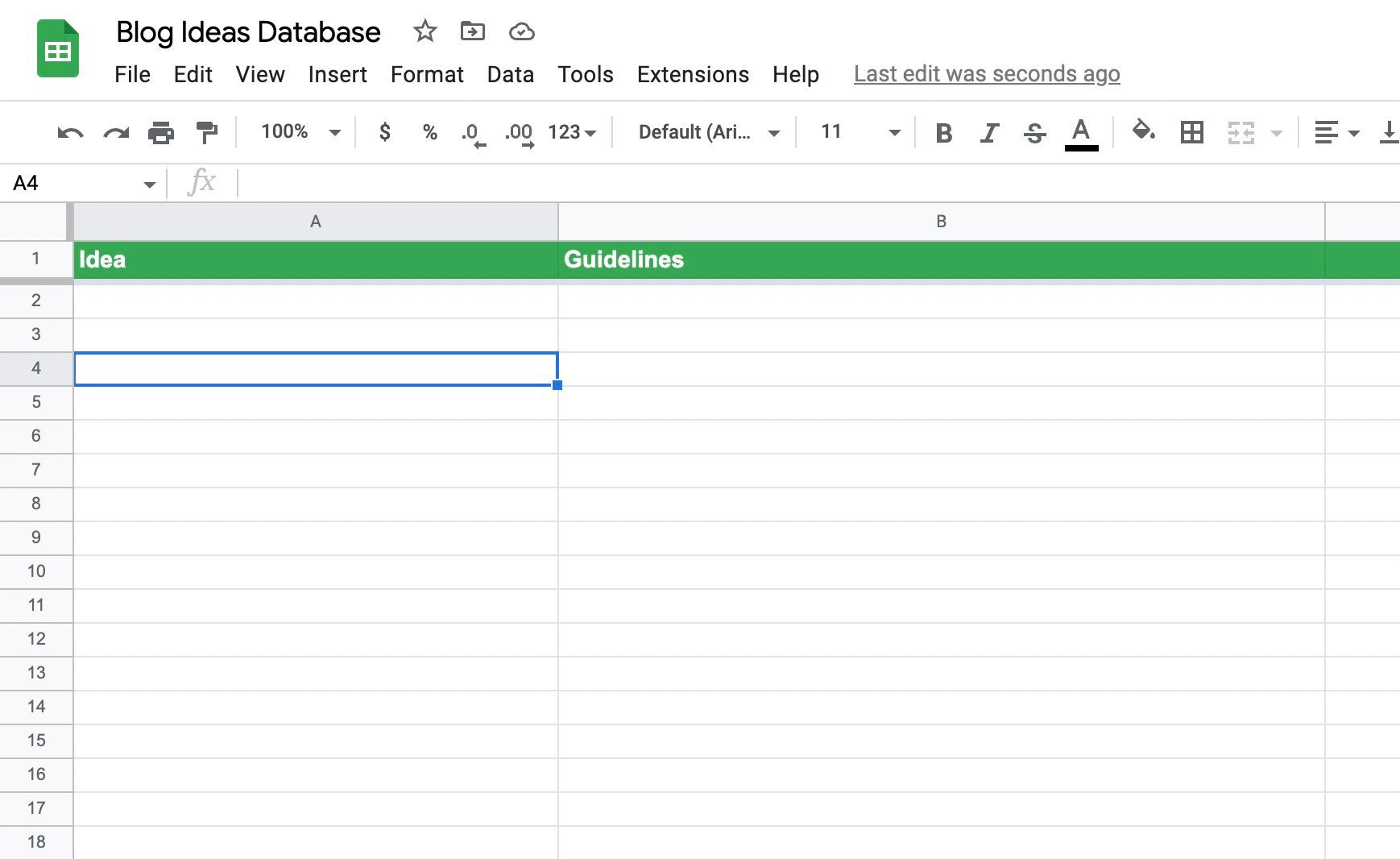Open the 100% zoom dropdown

300,132
